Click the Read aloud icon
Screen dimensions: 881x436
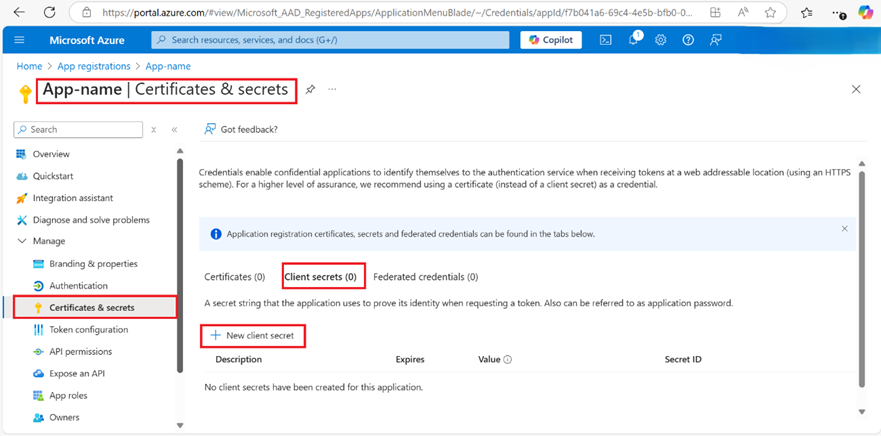click(x=743, y=12)
